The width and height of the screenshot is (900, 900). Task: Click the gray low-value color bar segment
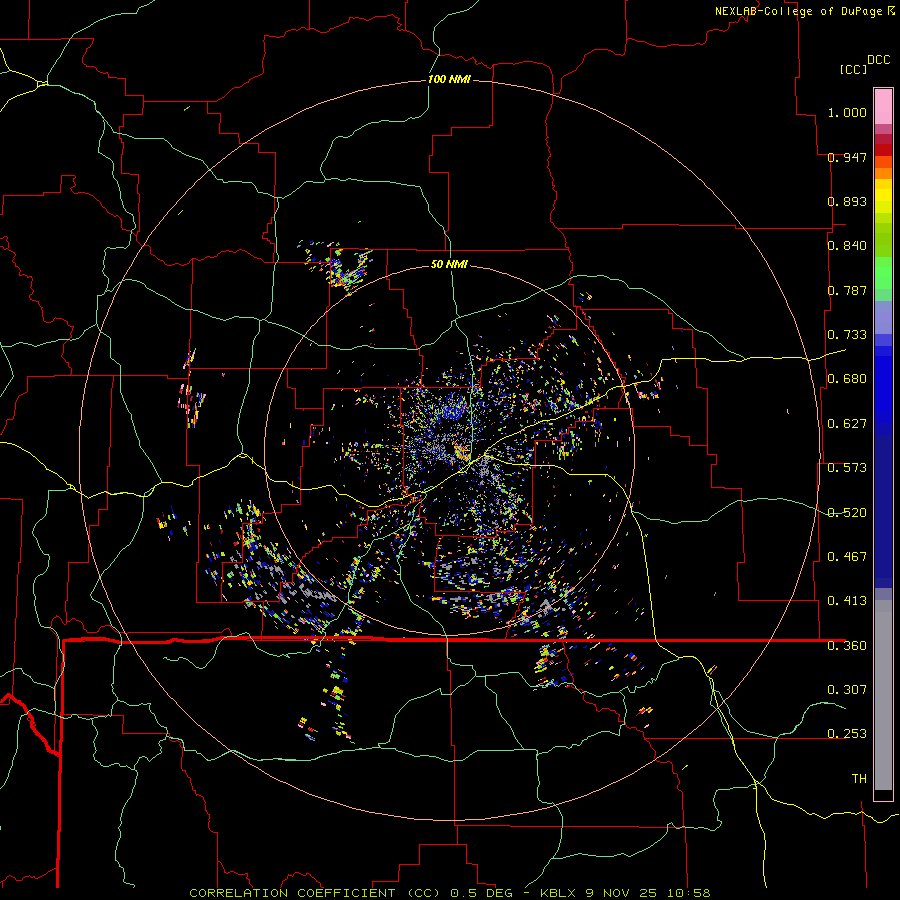883,695
